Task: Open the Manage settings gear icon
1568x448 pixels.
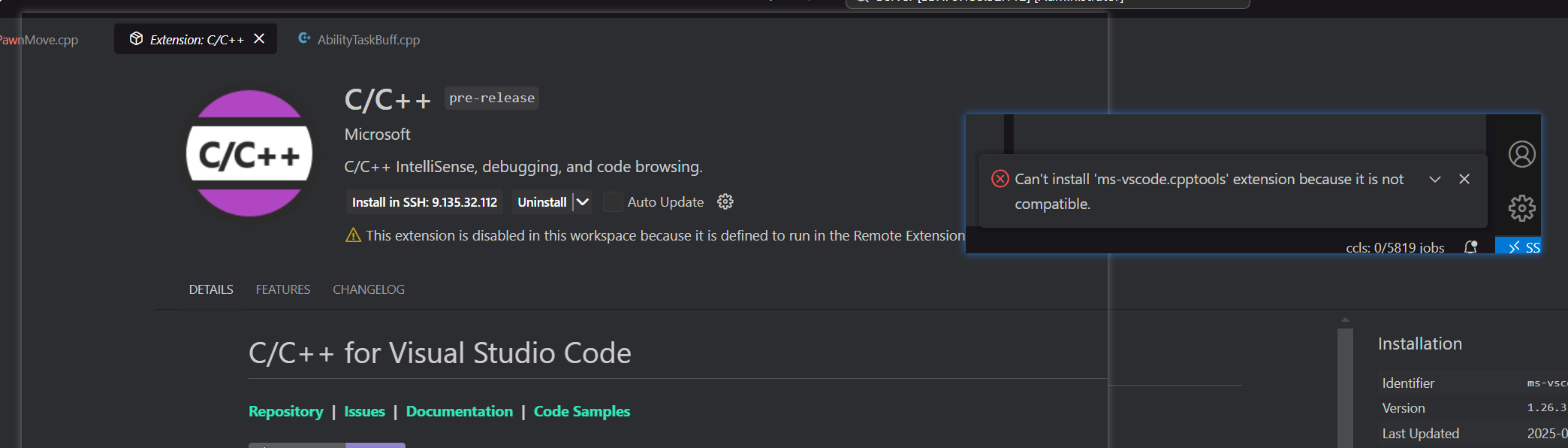Action: 1521,208
